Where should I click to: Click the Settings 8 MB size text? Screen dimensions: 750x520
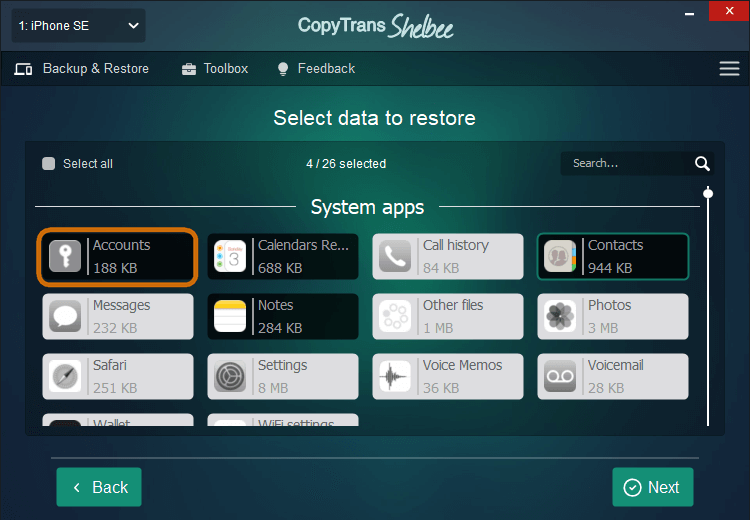pyautogui.click(x=273, y=388)
